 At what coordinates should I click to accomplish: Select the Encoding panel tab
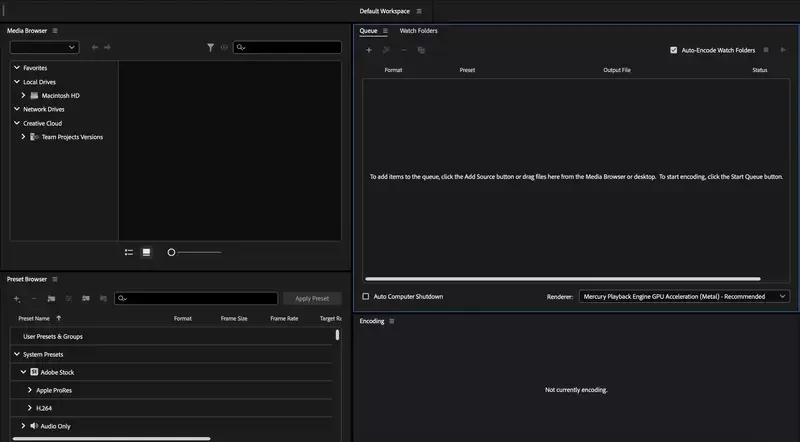coord(372,321)
